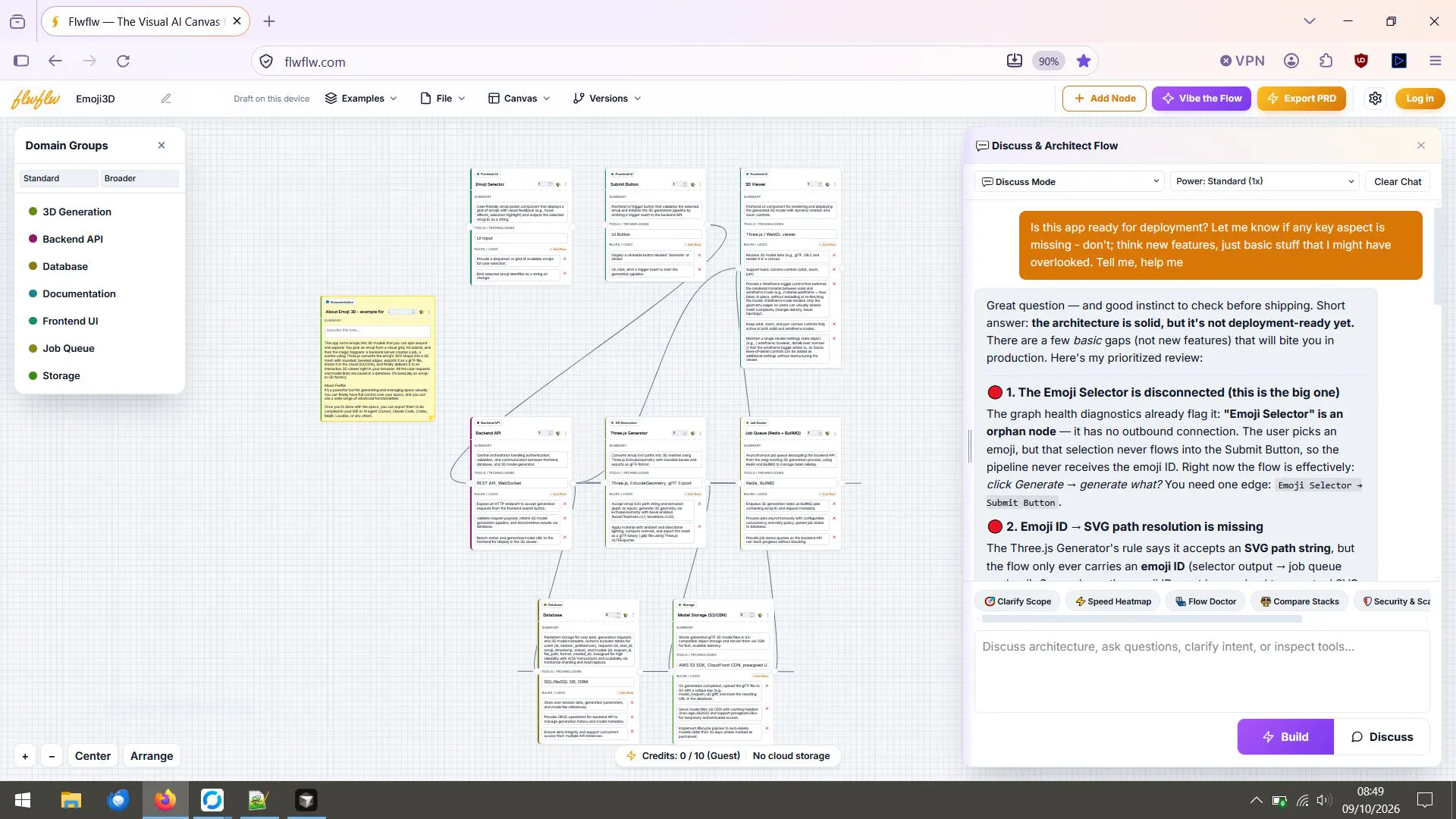
Task: Click the zoom in plus button on canvas
Action: 25,756
